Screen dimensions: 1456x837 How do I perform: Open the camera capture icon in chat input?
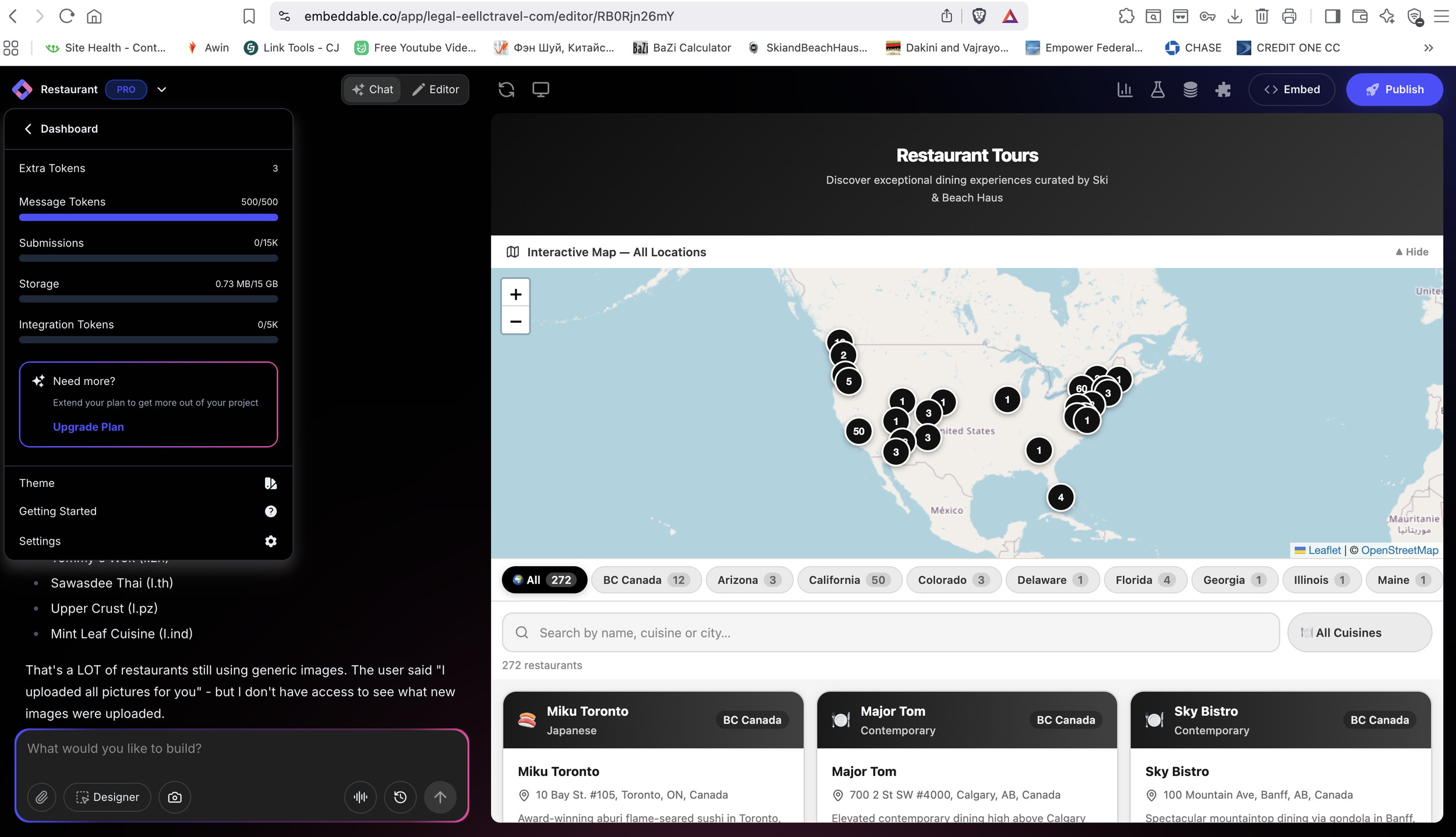[x=174, y=797]
